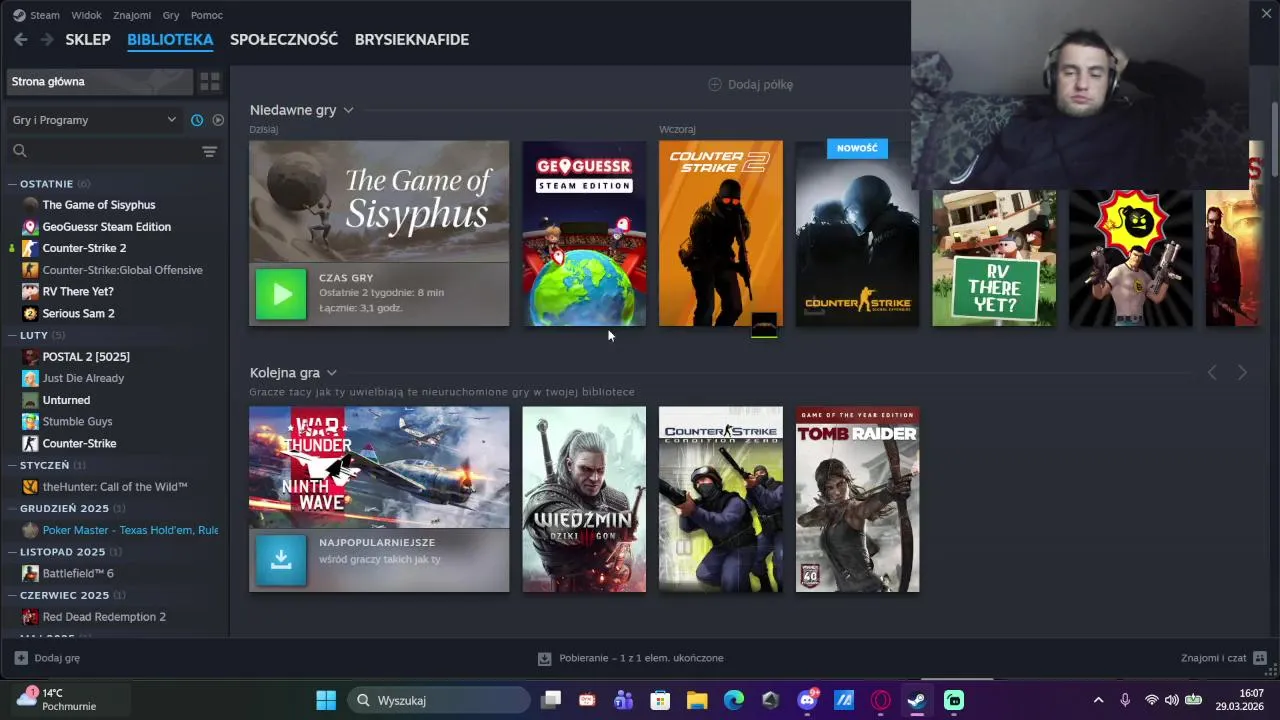Image resolution: width=1280 pixels, height=720 pixels.
Task: Collapse the LISTOPAD 2025 category
Action: pos(13,552)
